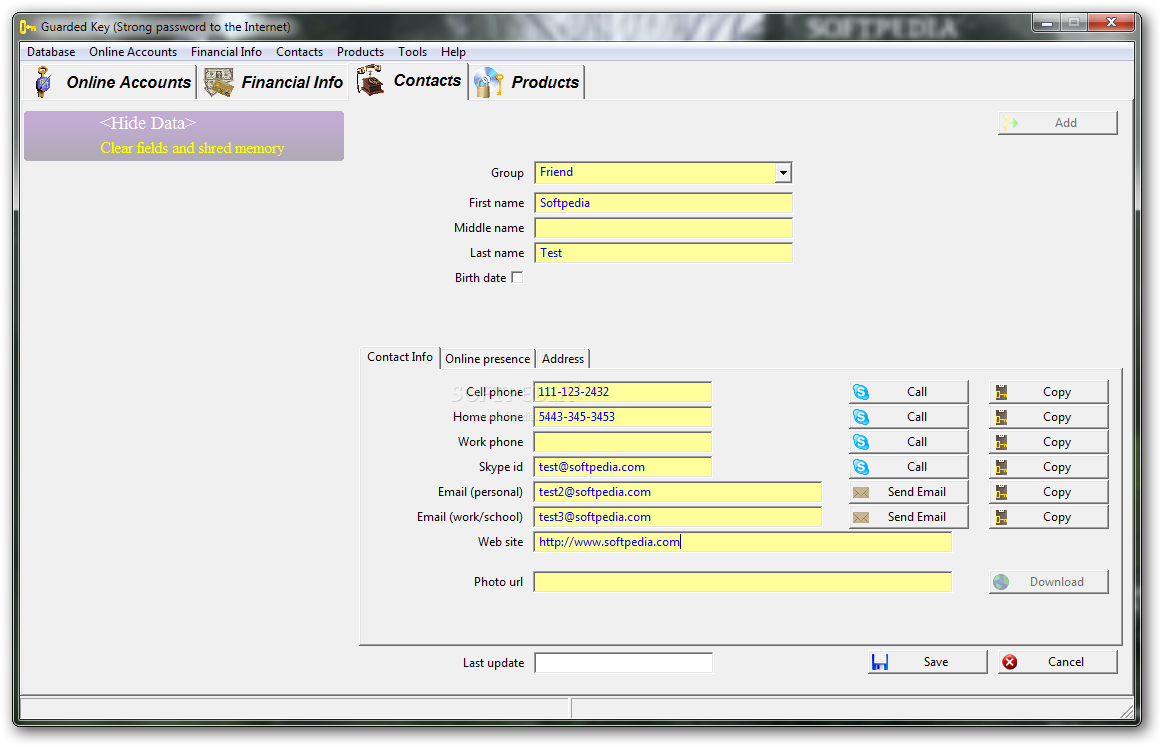Viewport: 1162px width, 747px height.
Task: Click copy icon in Home phone row
Action: 1001,417
